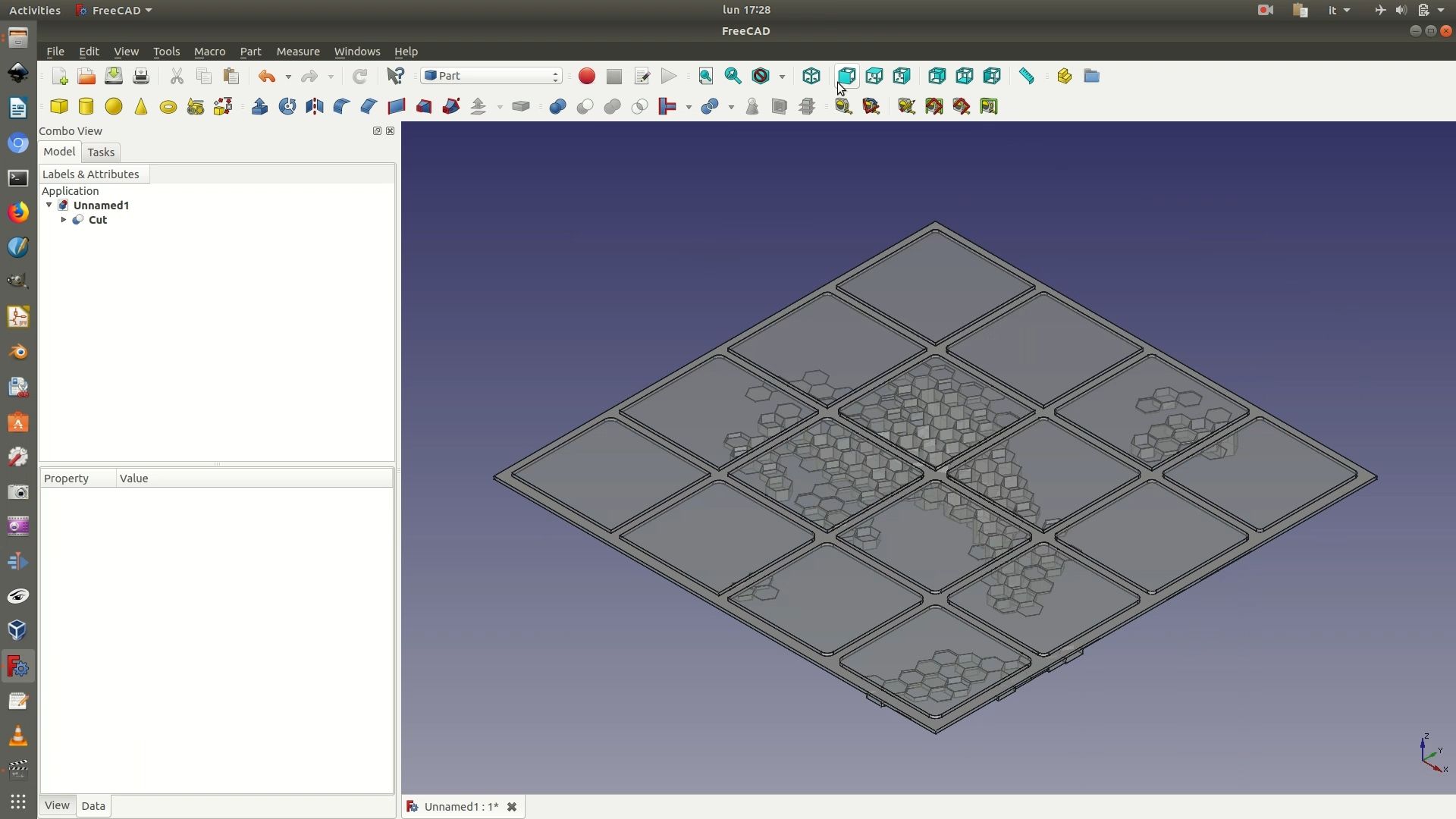1456x819 pixels.
Task: Fit all content in the view
Action: click(706, 76)
